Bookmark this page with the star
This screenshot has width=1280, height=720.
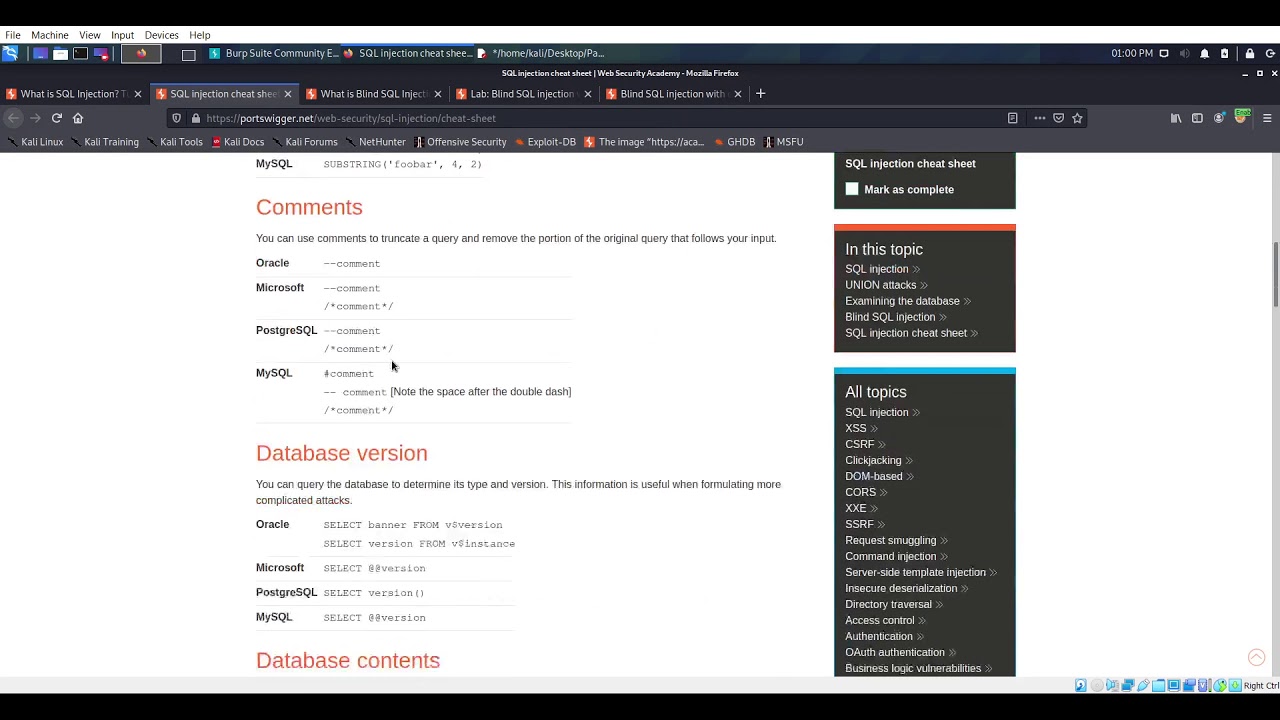point(1077,118)
